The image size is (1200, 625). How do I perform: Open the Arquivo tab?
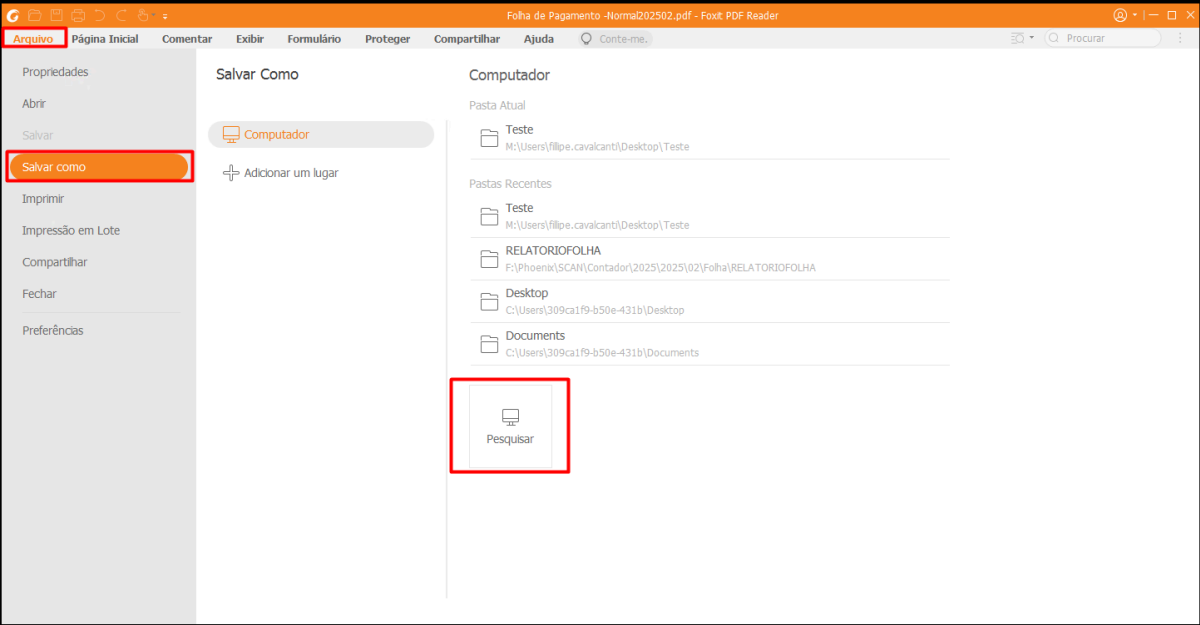coord(33,39)
